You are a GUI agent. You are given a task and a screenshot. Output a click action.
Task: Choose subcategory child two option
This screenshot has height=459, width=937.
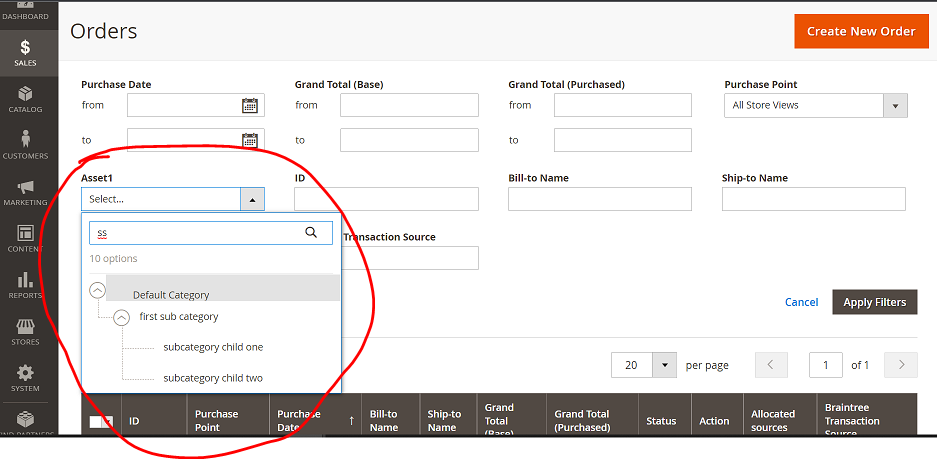pyautogui.click(x=213, y=378)
